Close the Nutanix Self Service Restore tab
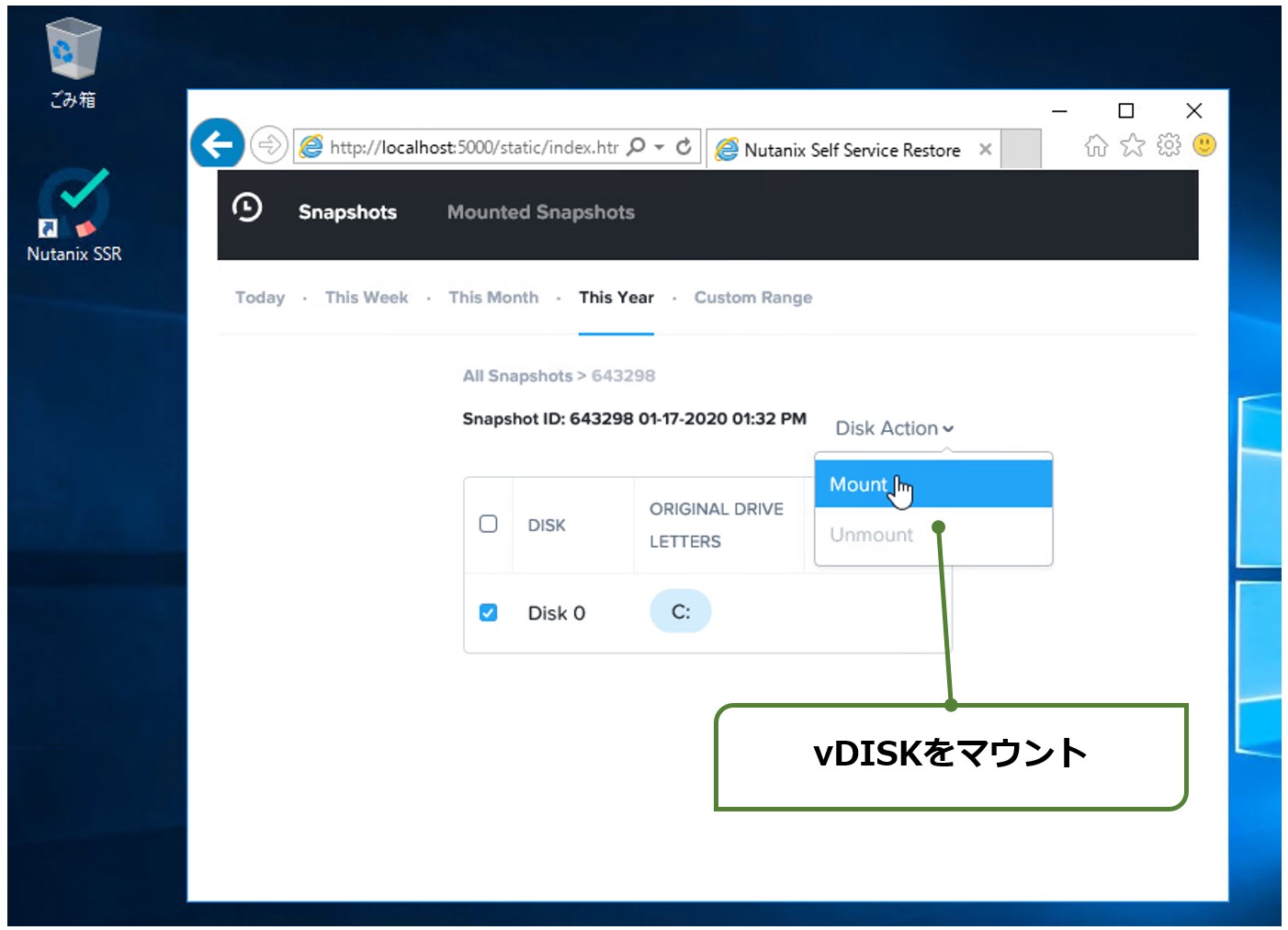 point(985,149)
